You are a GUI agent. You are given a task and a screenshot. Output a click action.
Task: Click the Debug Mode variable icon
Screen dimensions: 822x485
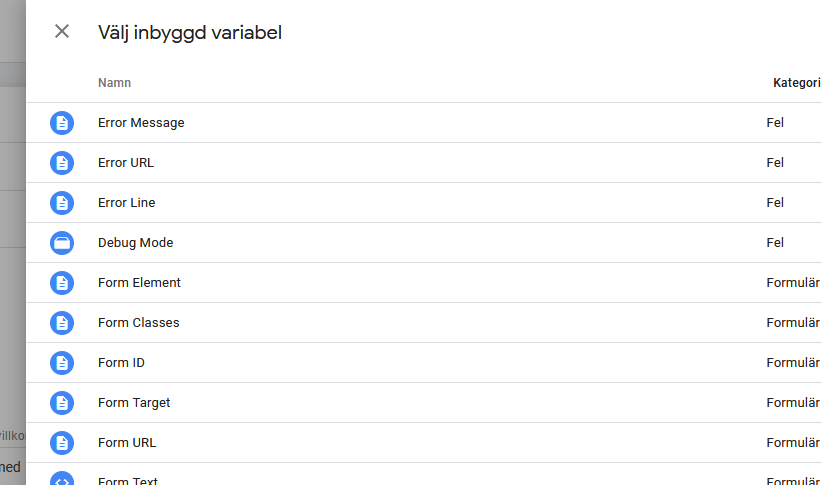point(62,243)
